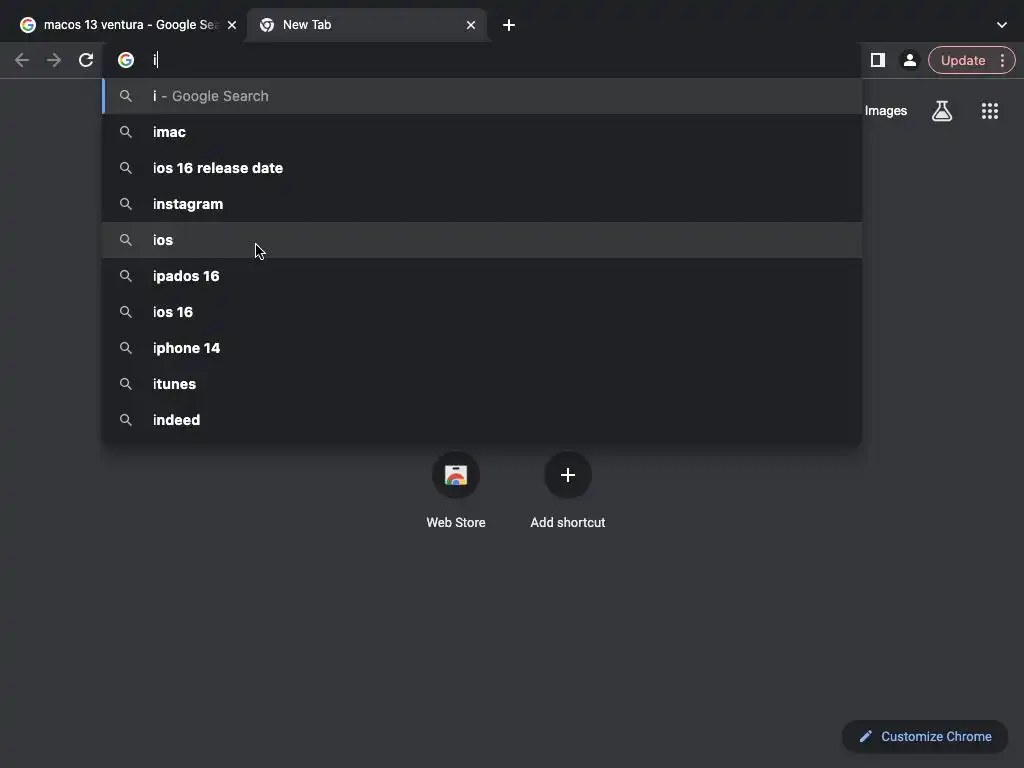Click the Add shortcut tile
The image size is (1024, 768).
pyautogui.click(x=568, y=490)
